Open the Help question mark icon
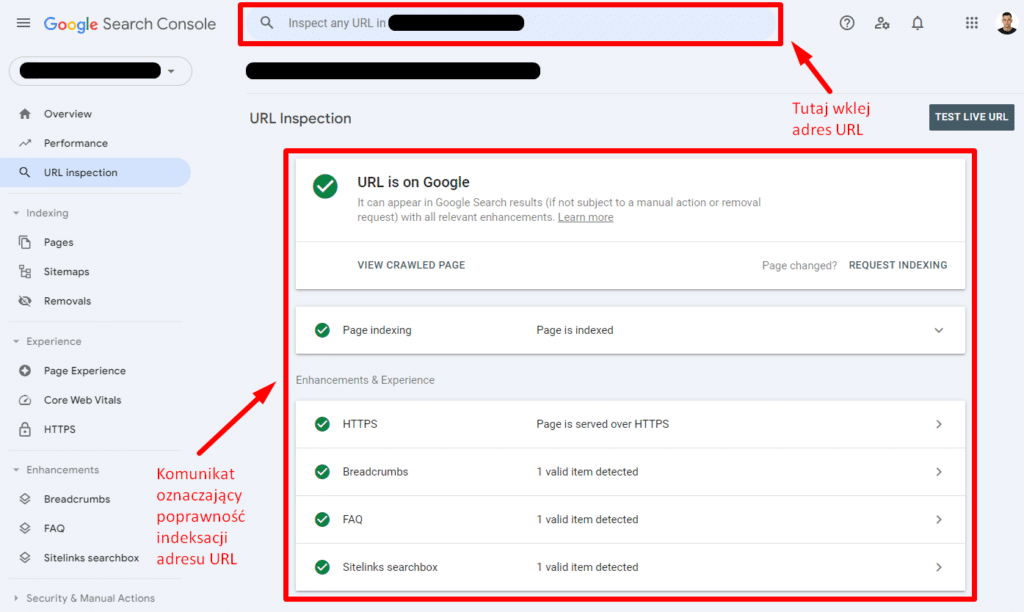 [846, 24]
